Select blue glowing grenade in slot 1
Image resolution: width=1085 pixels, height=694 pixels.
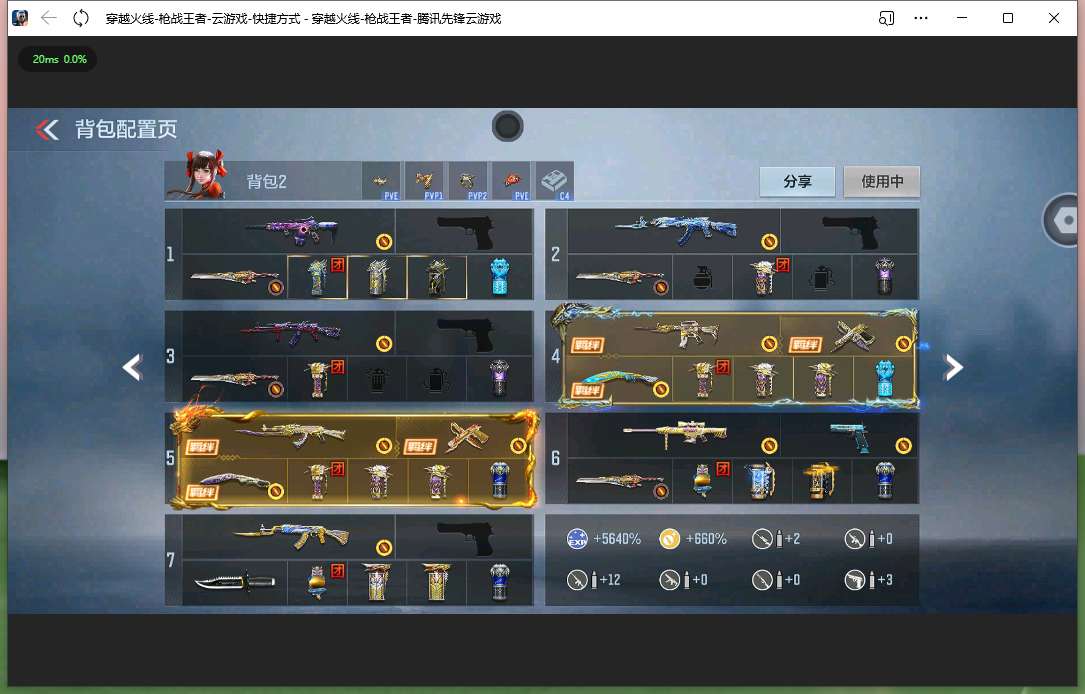click(500, 277)
